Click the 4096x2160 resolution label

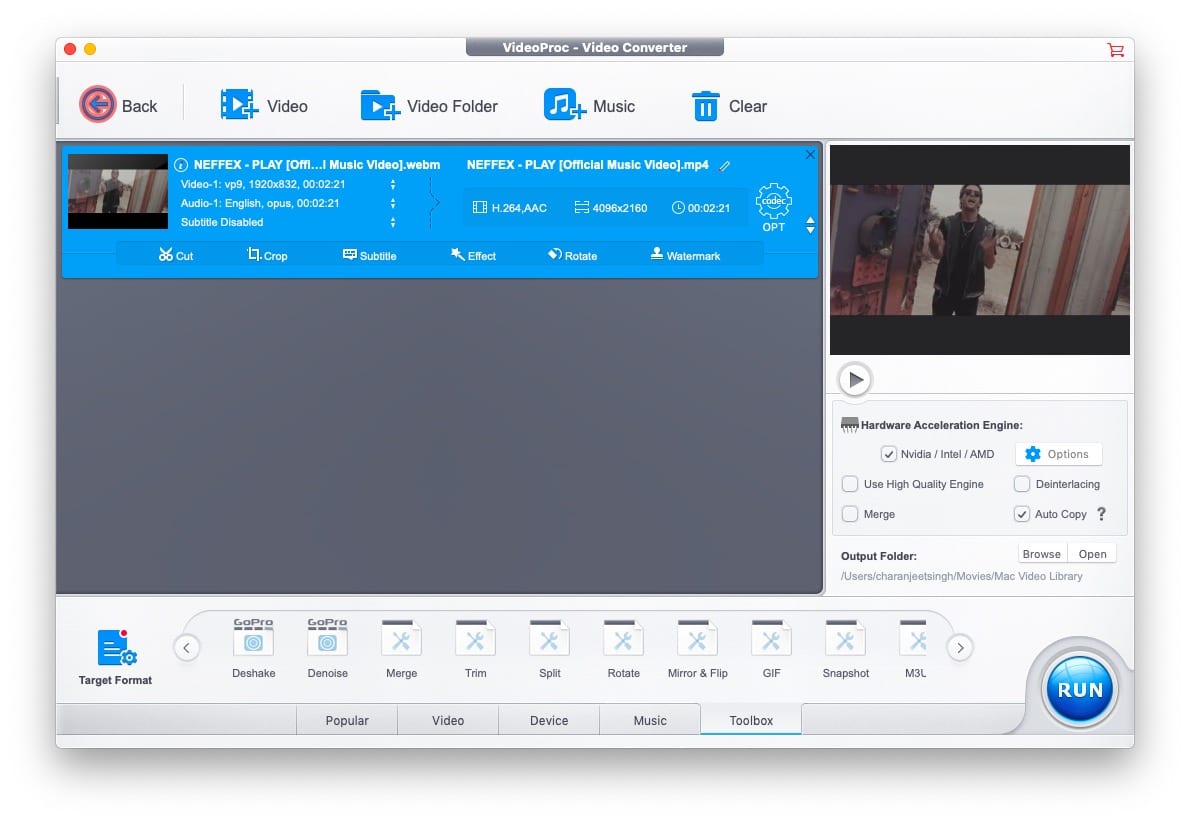[x=611, y=208]
